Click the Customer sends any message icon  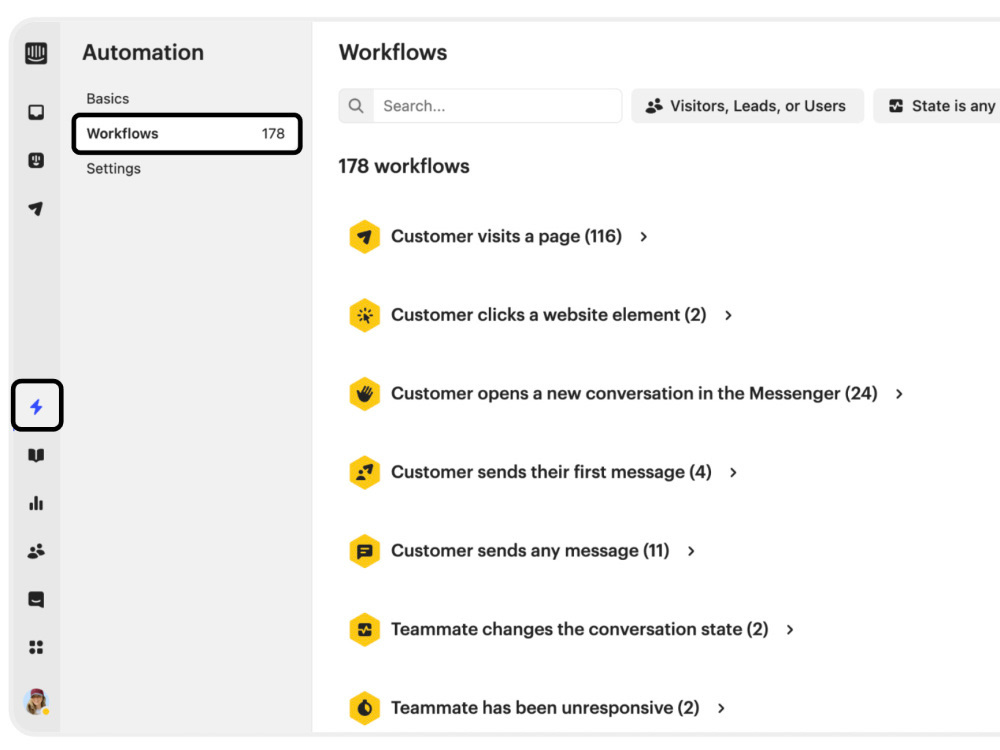click(x=365, y=550)
